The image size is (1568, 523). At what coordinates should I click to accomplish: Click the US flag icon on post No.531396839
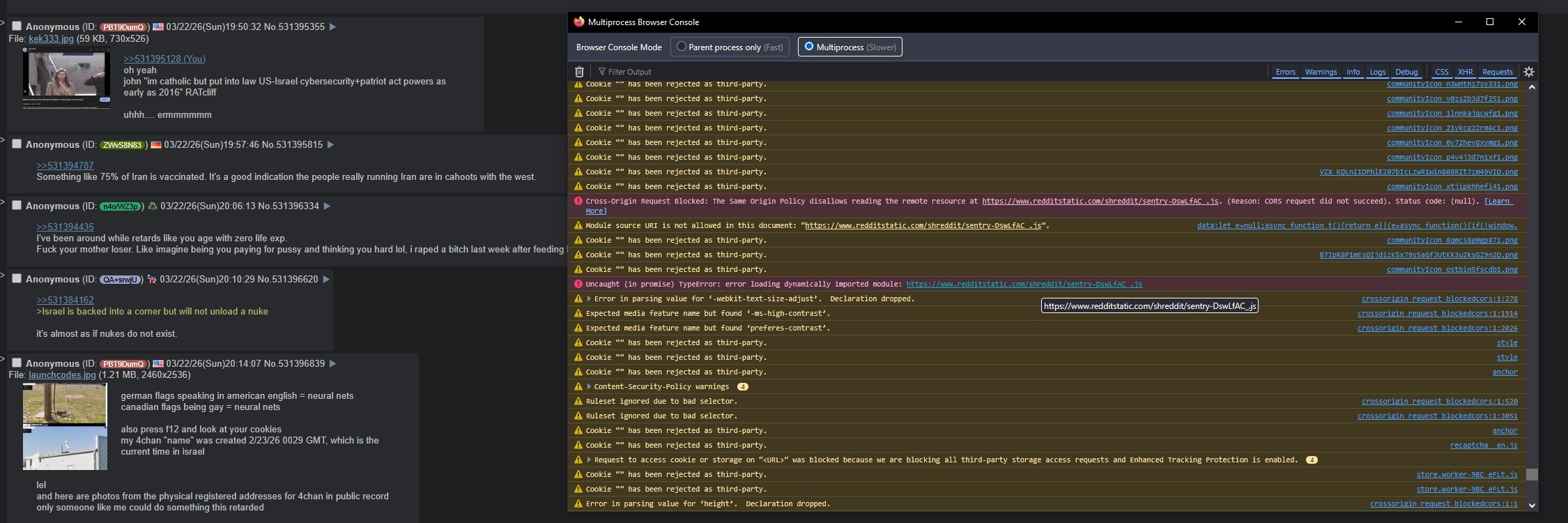158,364
